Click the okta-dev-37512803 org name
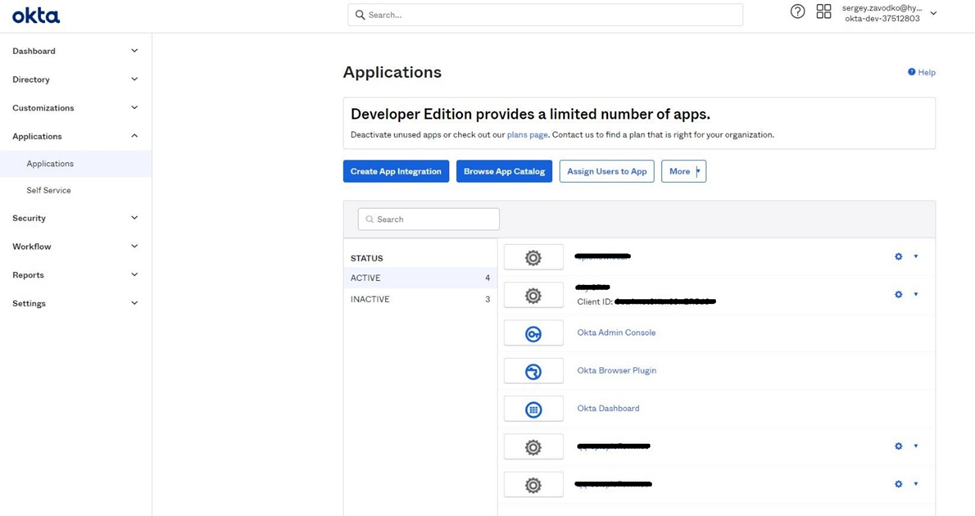This screenshot has width=975, height=516. click(882, 19)
